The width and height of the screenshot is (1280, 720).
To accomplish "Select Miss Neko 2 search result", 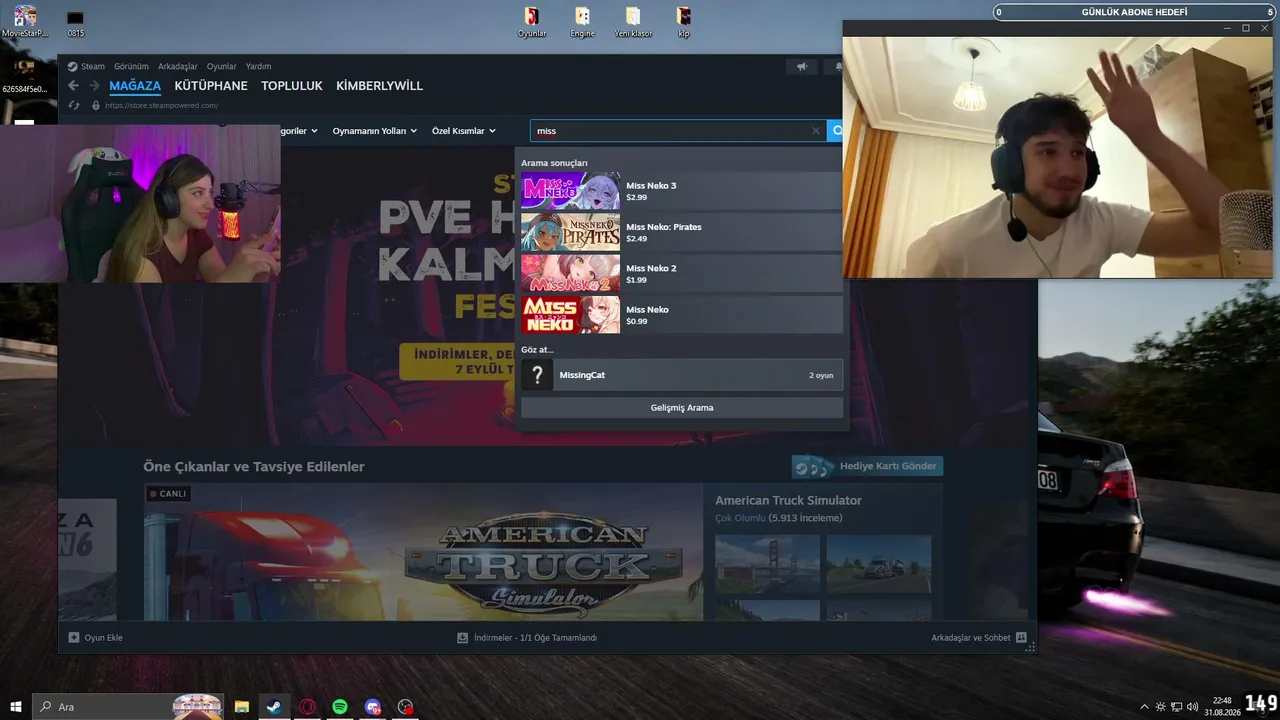I will [682, 273].
